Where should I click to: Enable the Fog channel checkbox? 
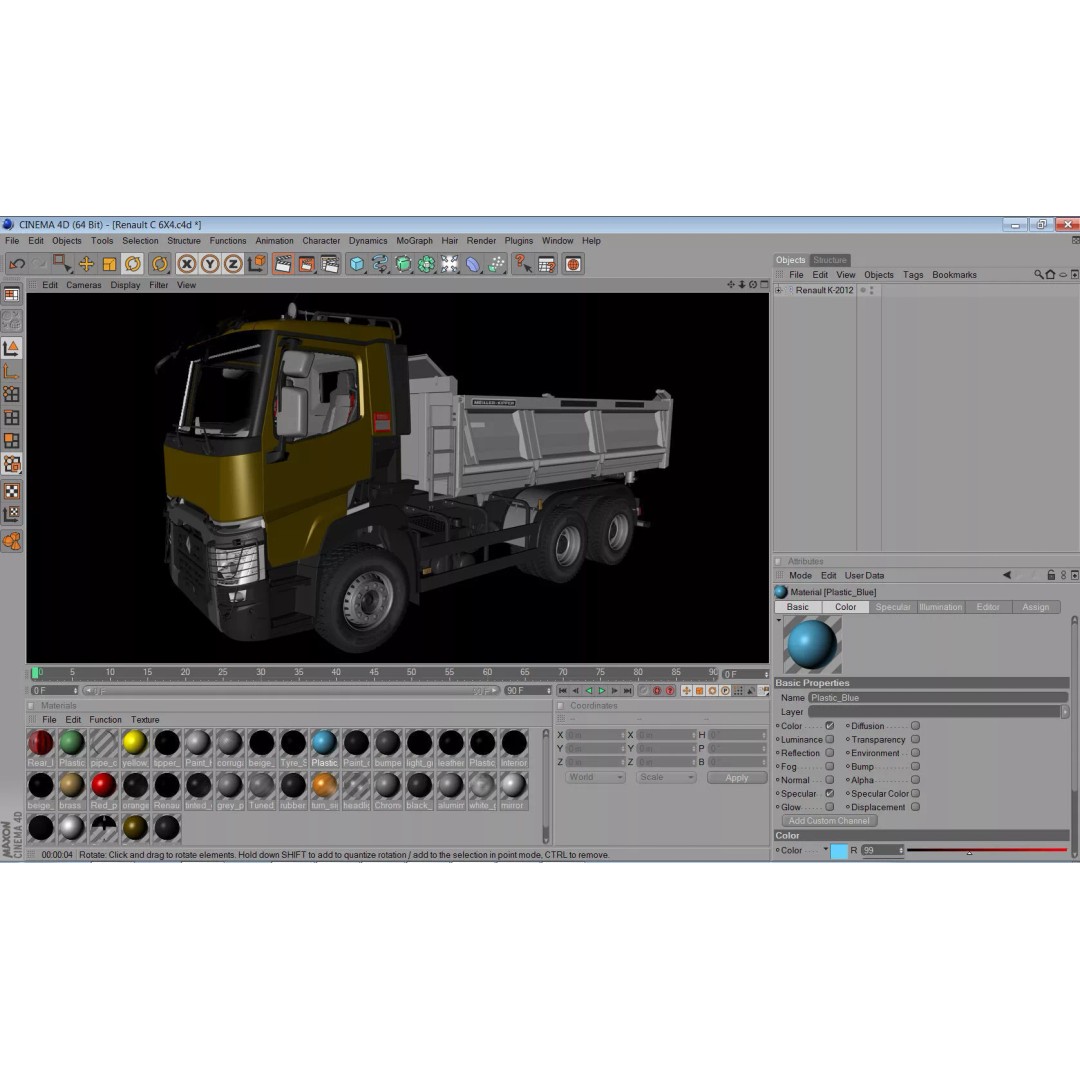click(829, 766)
